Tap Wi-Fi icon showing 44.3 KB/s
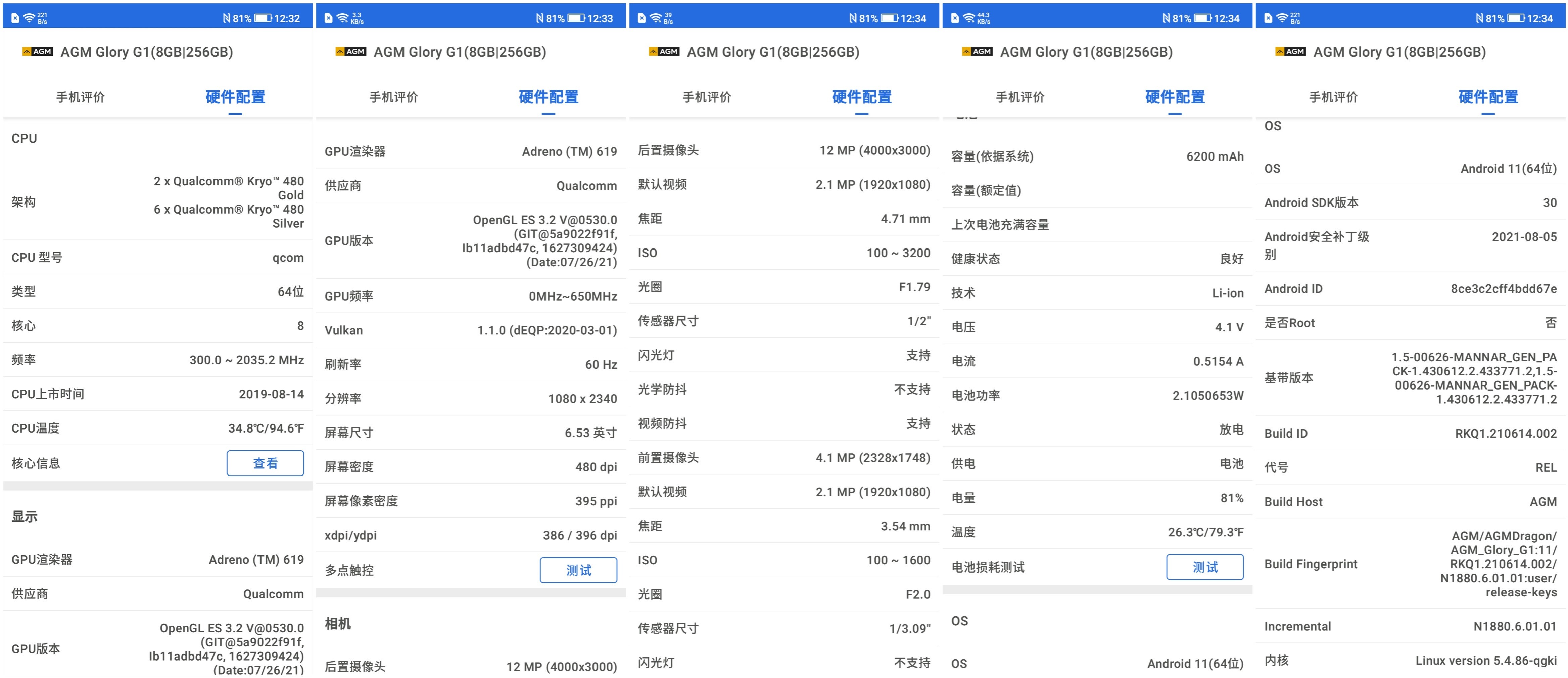Viewport: 1568px width, 678px height. pos(969,18)
